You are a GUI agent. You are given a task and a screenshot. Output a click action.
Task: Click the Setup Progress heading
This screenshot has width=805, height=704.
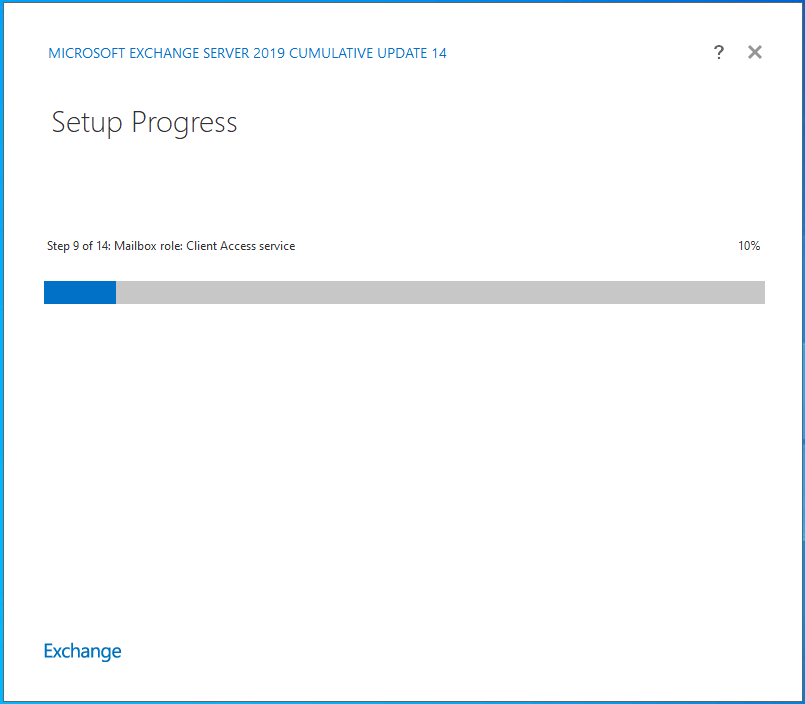143,122
